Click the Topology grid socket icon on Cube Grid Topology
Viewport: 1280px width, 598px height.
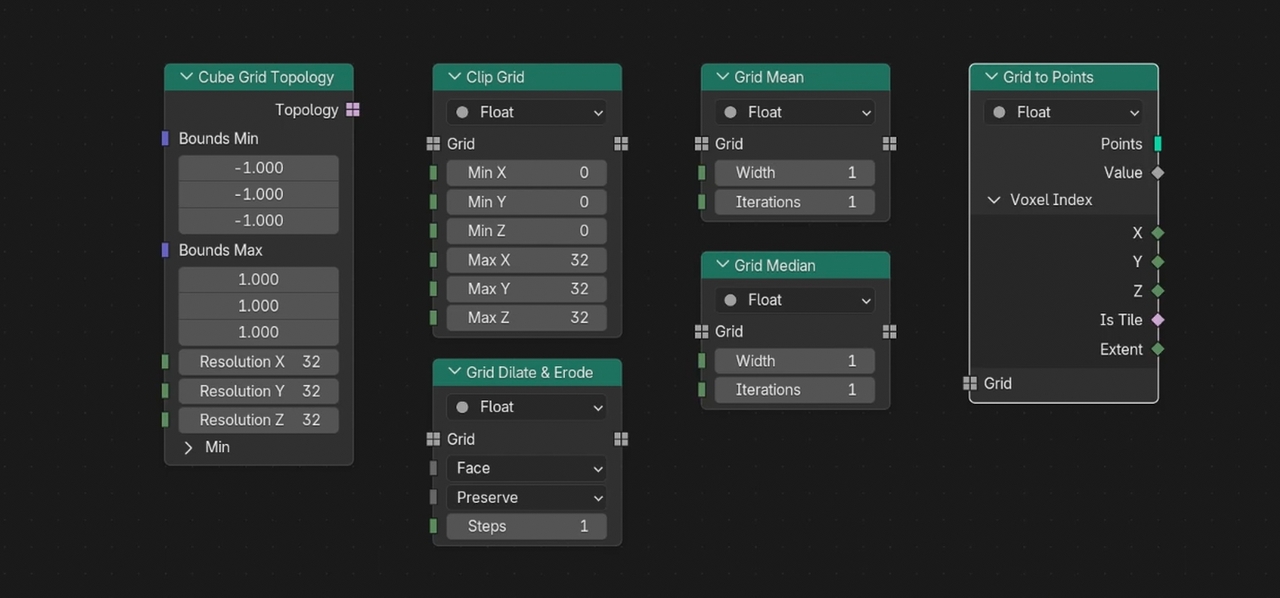(352, 110)
